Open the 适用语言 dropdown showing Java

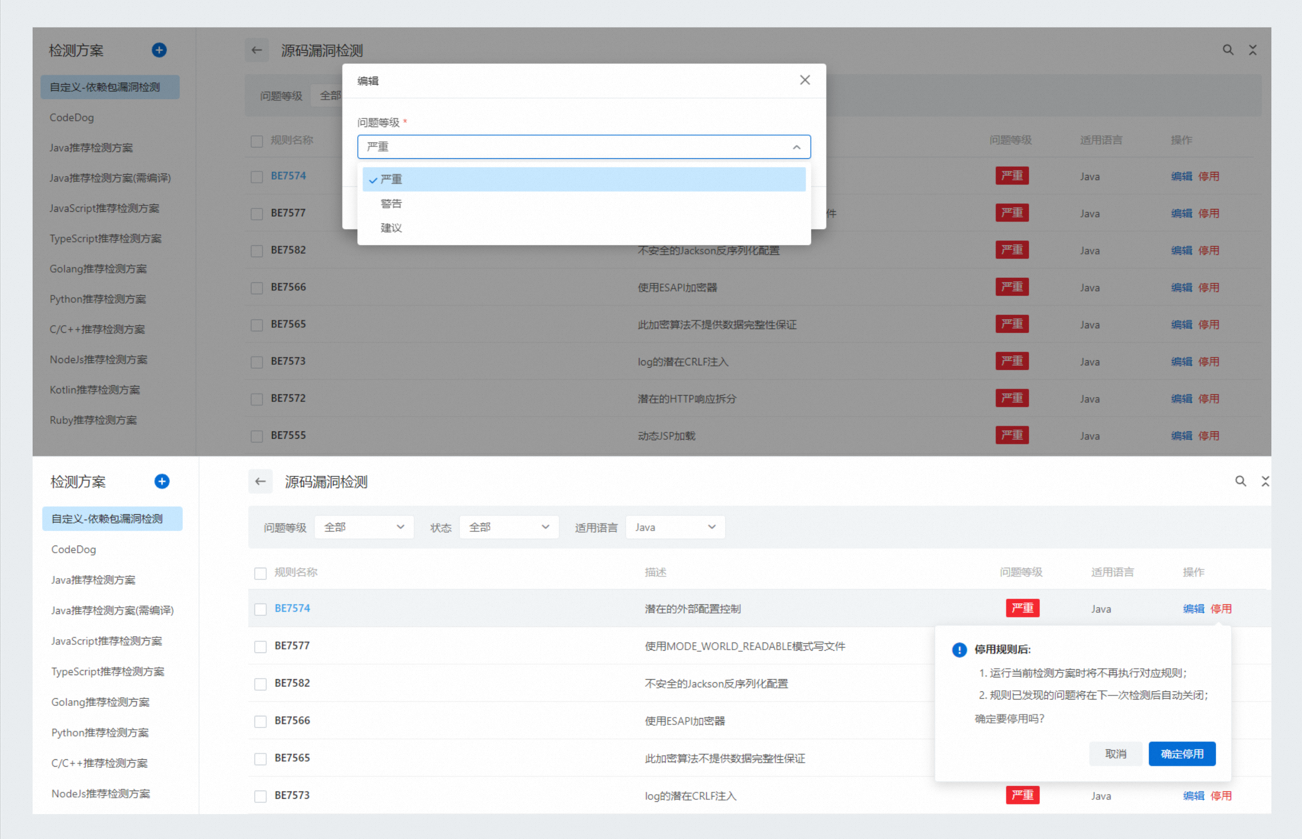(x=675, y=527)
